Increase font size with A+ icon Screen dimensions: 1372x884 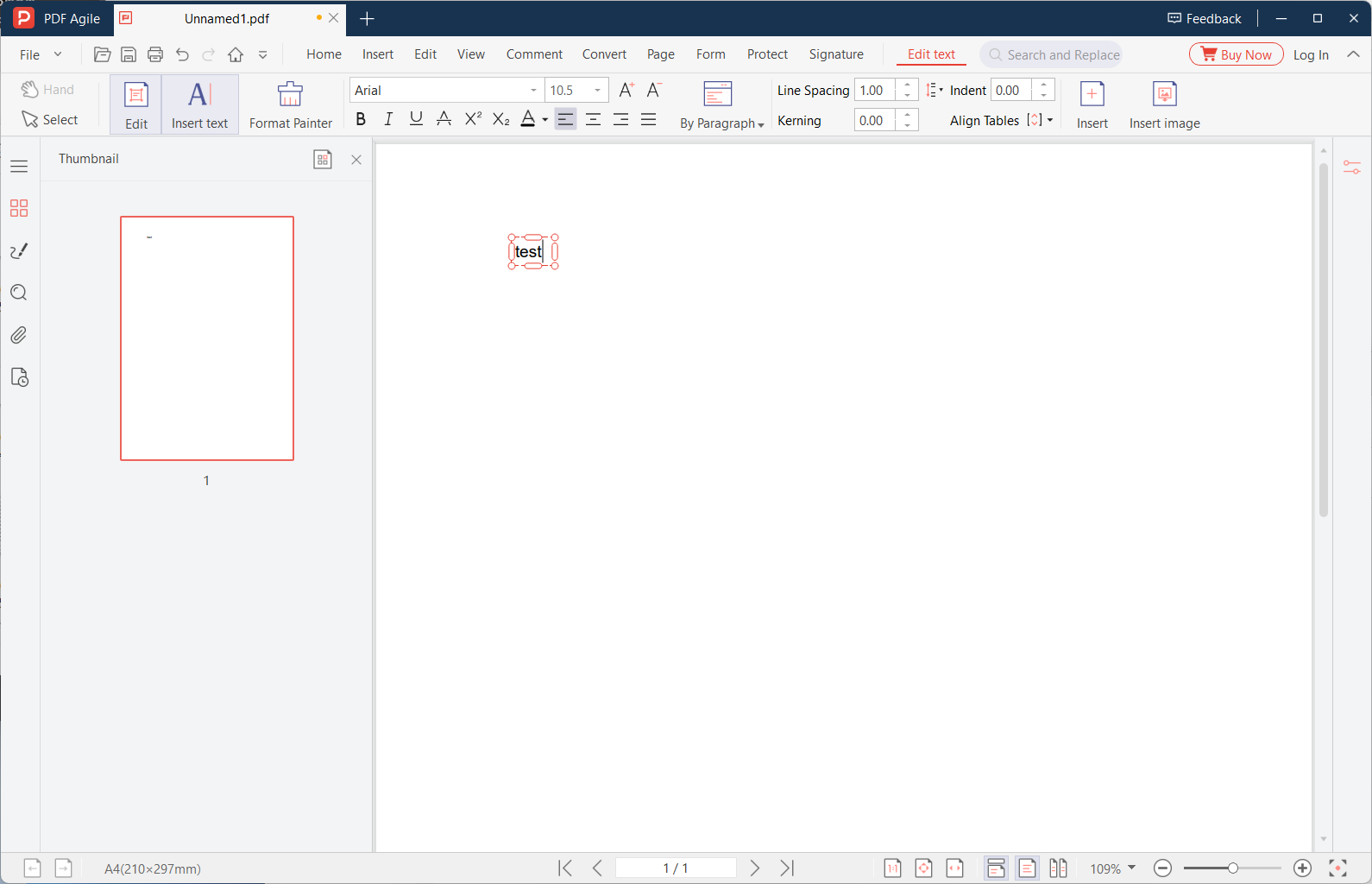tap(627, 90)
